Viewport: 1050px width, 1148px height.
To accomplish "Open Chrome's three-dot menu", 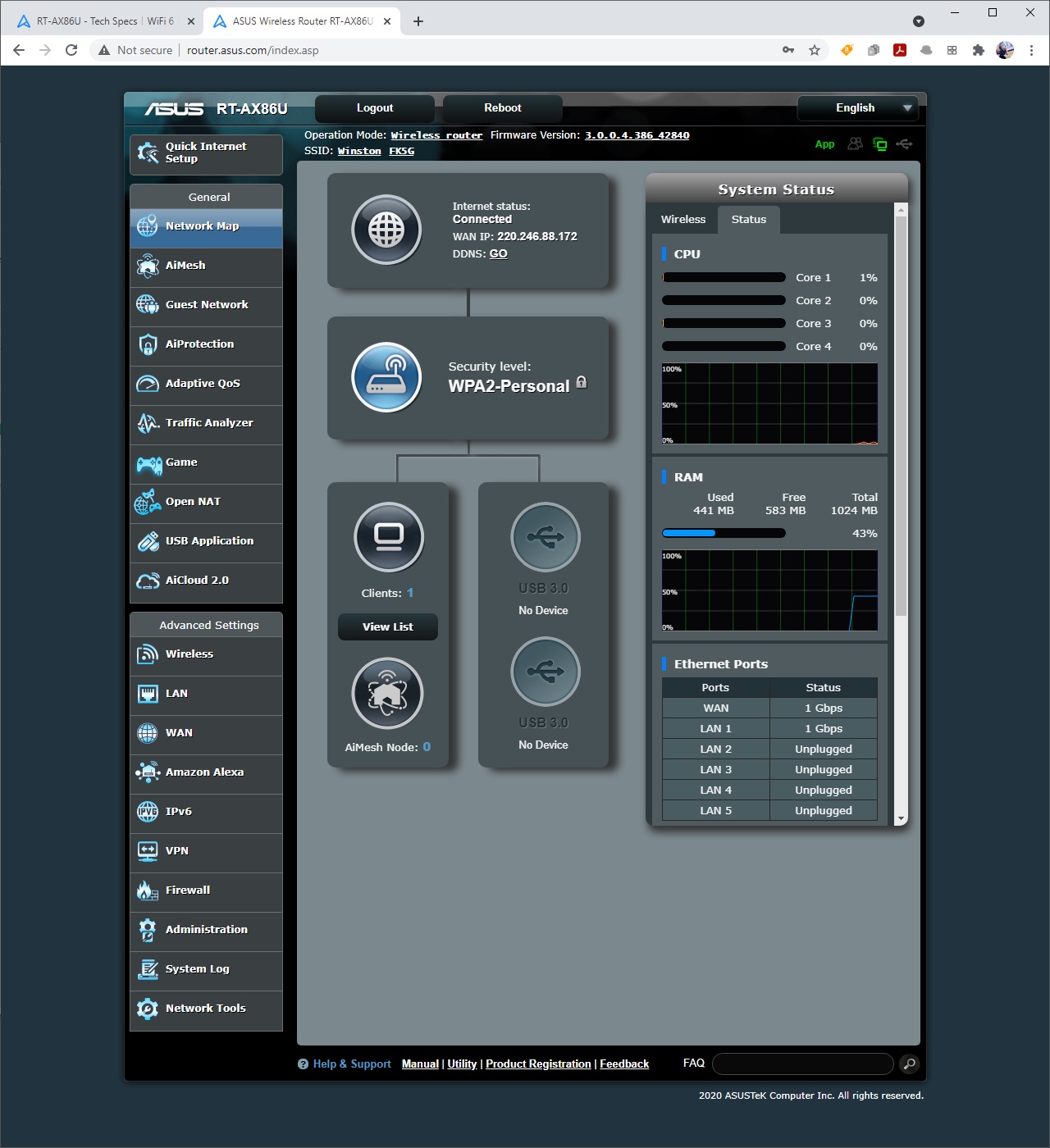I will (x=1031, y=50).
